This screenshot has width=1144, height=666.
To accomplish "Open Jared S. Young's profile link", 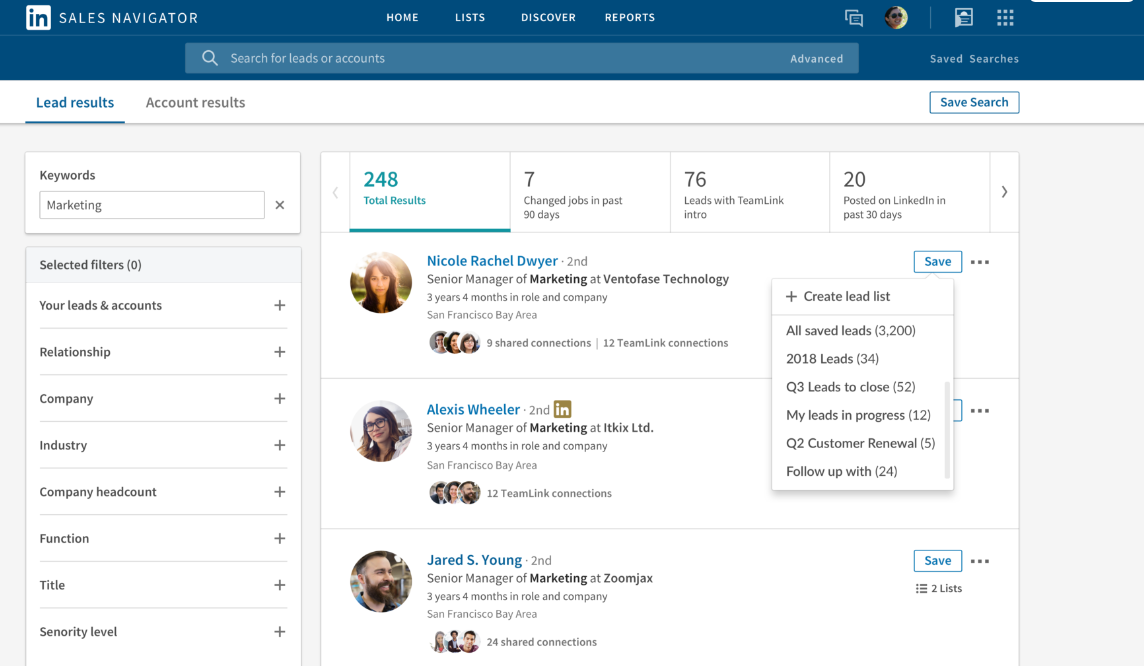I will coord(474,560).
